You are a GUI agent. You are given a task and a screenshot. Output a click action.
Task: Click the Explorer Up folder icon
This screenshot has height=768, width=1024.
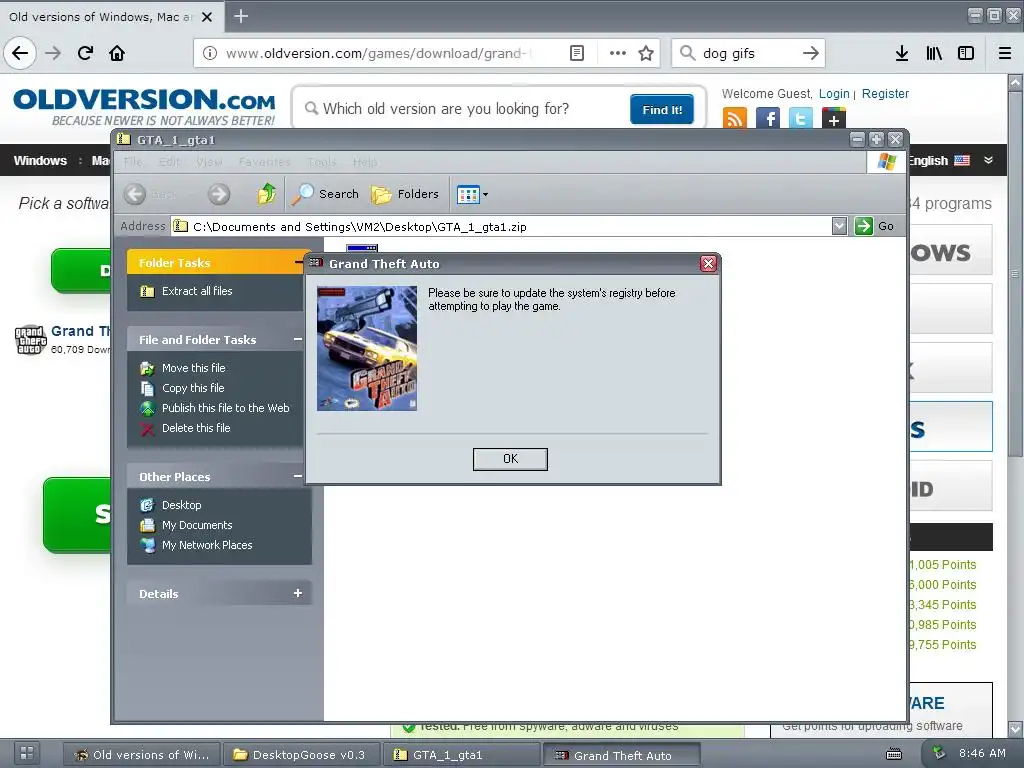(x=266, y=194)
